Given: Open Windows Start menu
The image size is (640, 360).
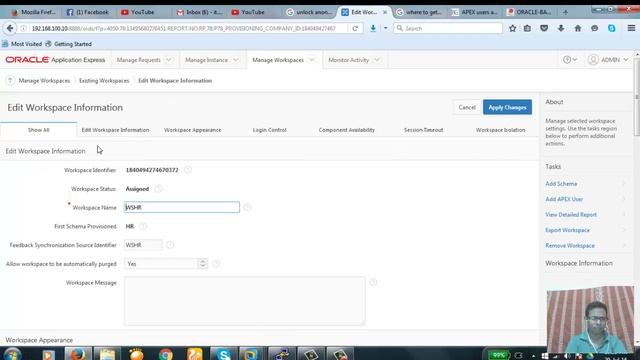Looking at the screenshot, I should 12,354.
